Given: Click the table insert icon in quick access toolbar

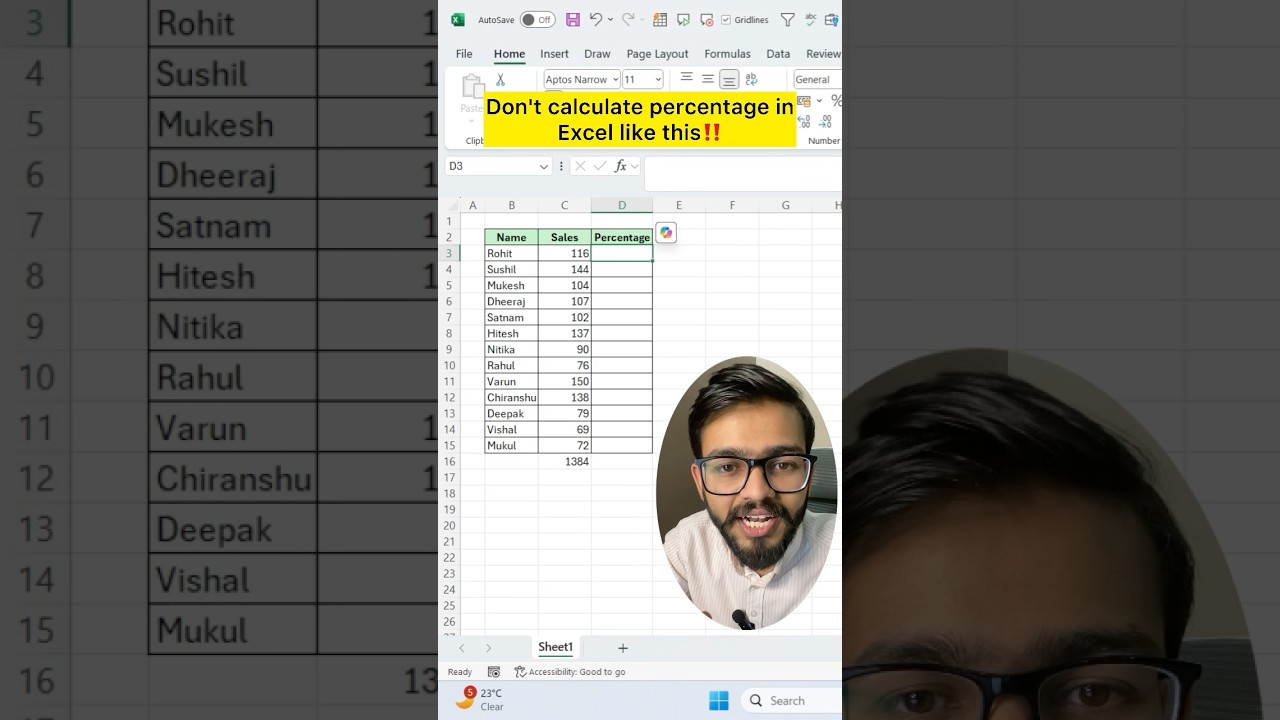Looking at the screenshot, I should (x=660, y=20).
